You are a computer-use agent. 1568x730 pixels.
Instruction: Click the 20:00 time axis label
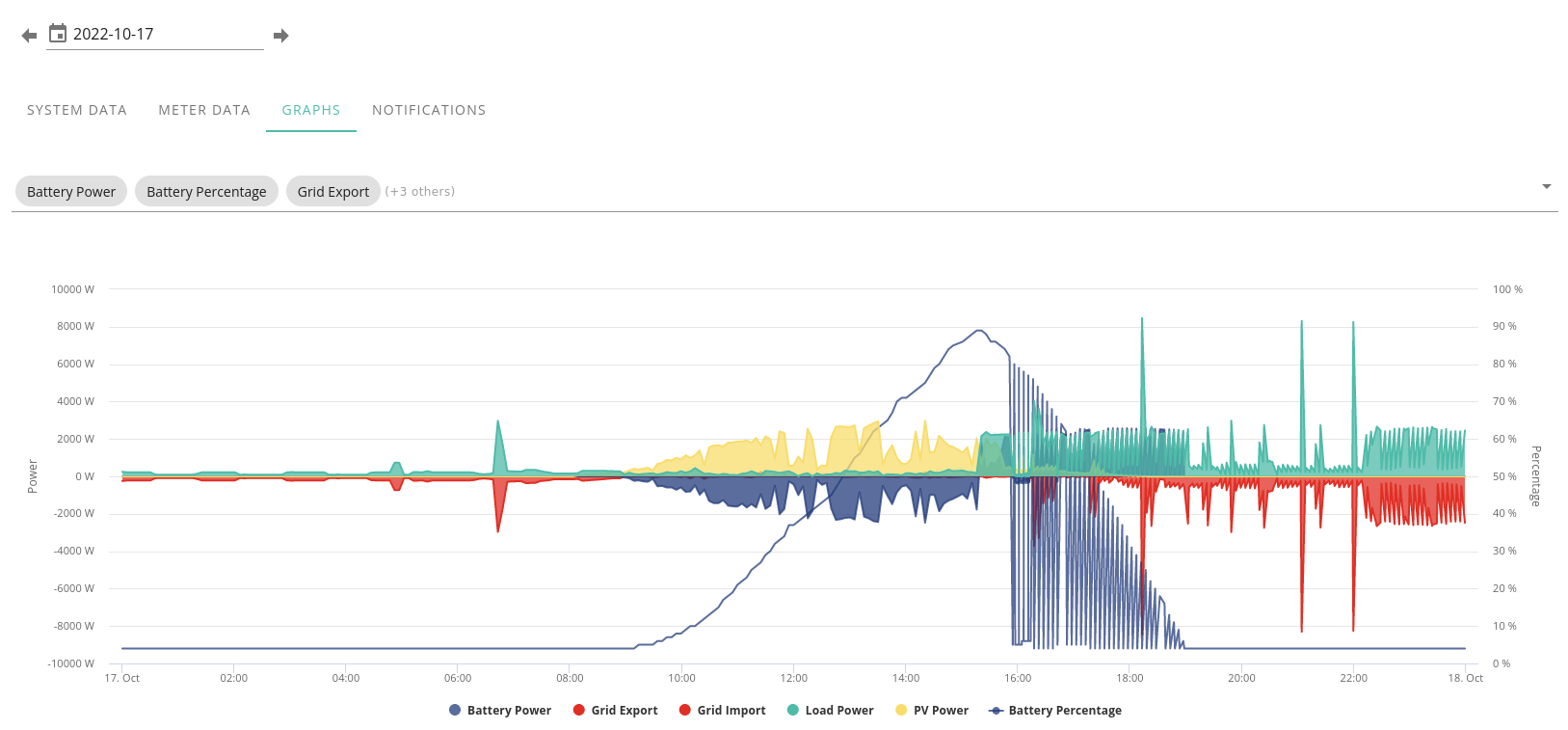(x=1241, y=678)
